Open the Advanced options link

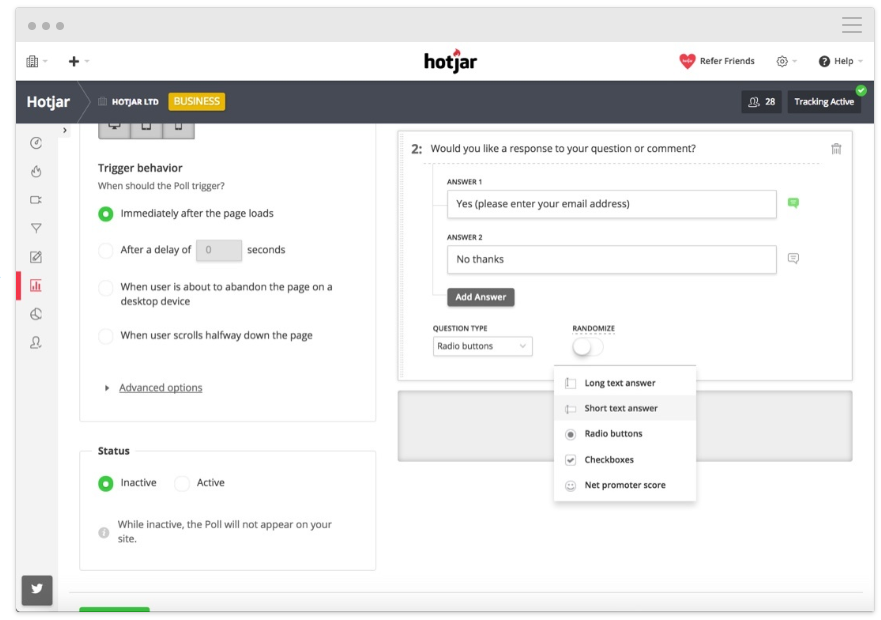161,387
